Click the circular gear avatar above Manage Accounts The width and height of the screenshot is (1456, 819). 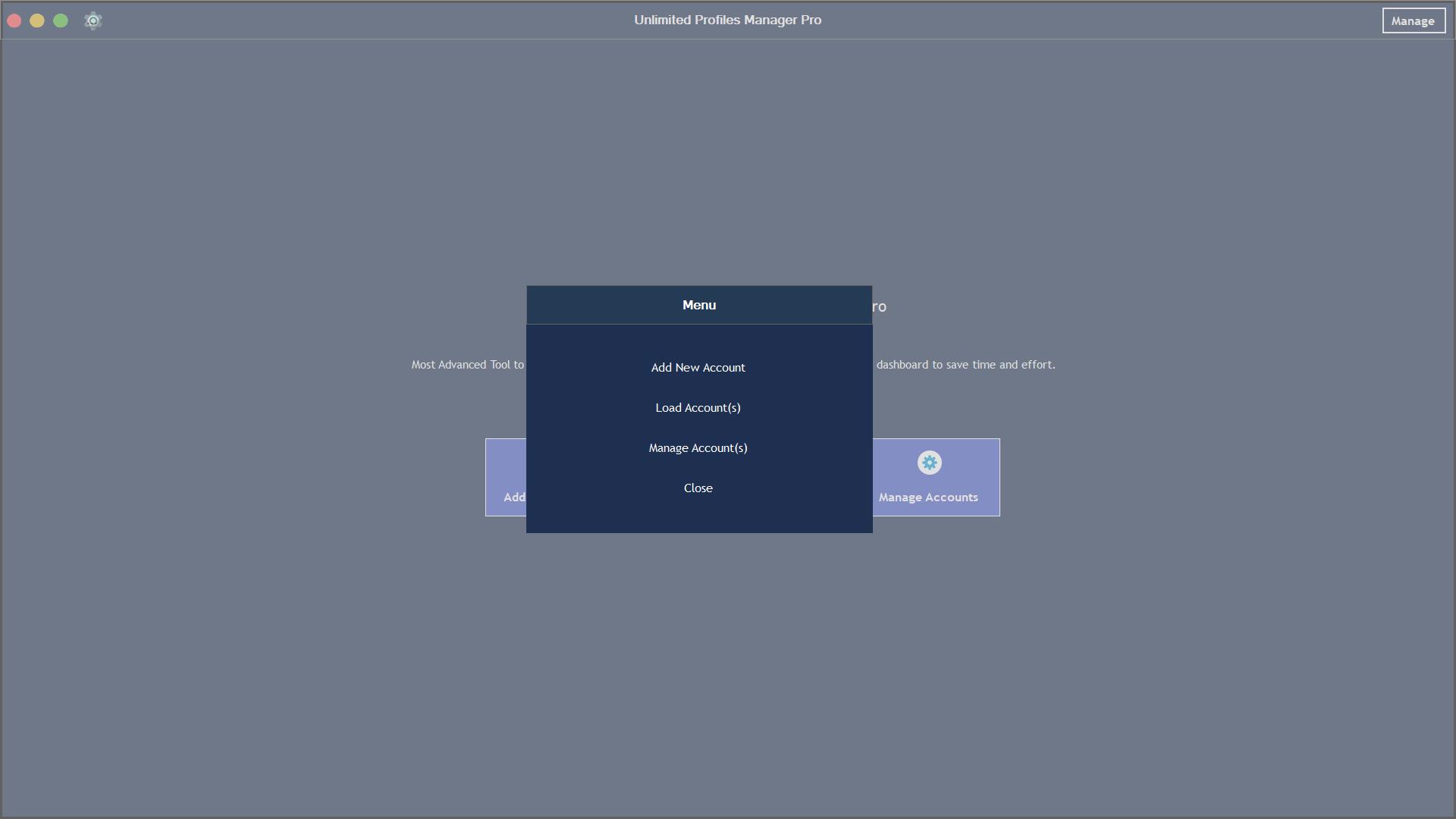click(x=929, y=463)
